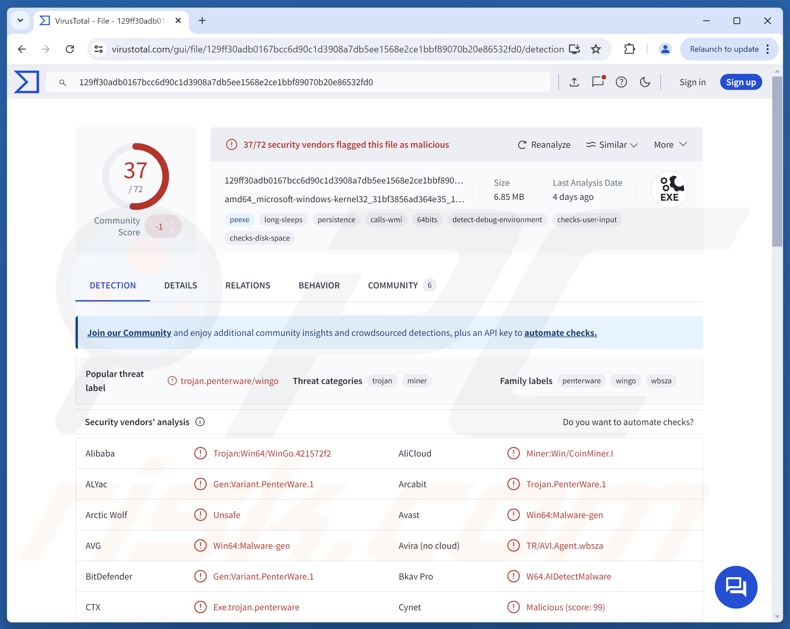The width and height of the screenshot is (790, 629).
Task: Switch to the COMMUNITY tab
Action: point(402,285)
